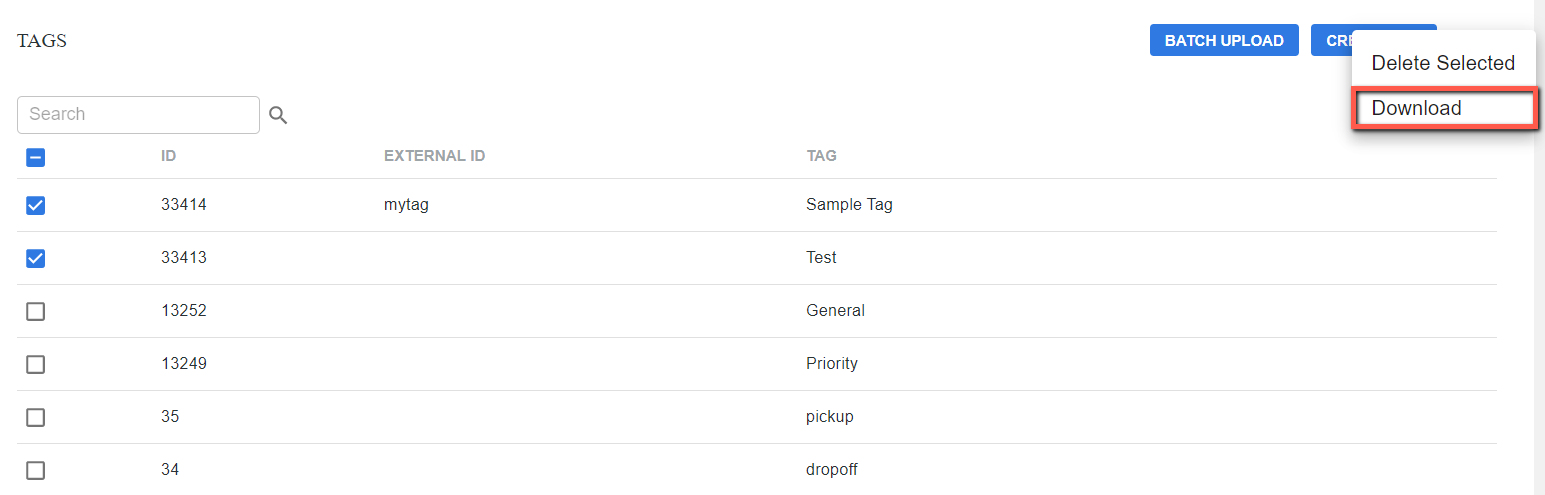Sort by the ID column header
The image size is (1545, 495).
coord(169,156)
